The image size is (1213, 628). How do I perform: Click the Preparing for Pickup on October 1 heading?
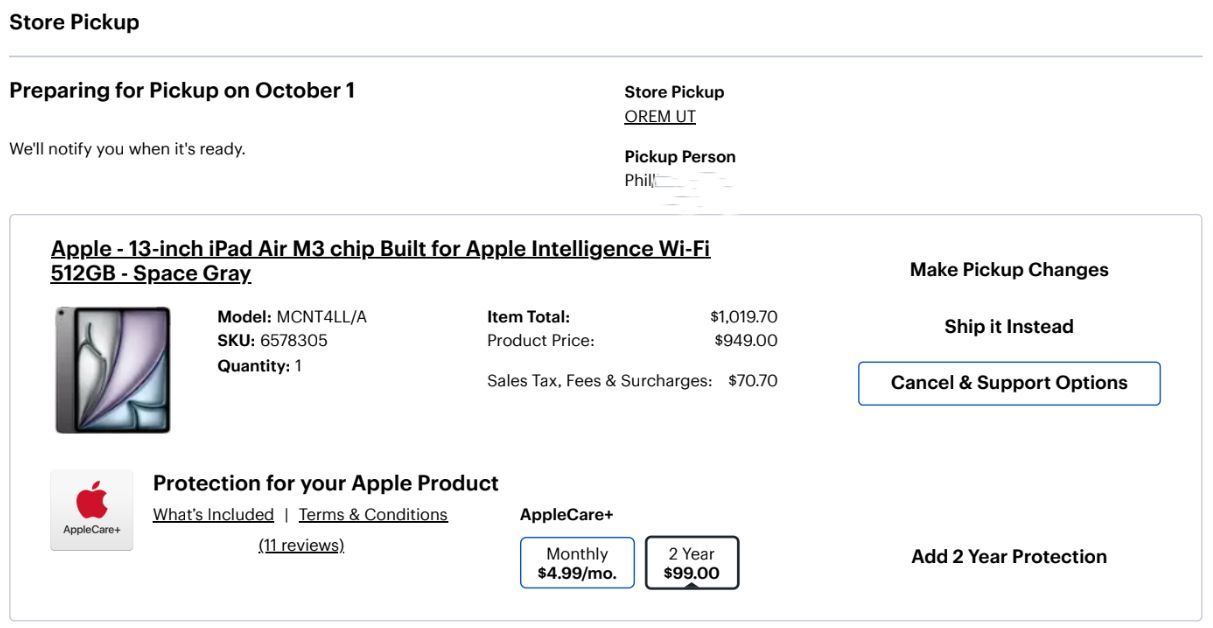182,90
